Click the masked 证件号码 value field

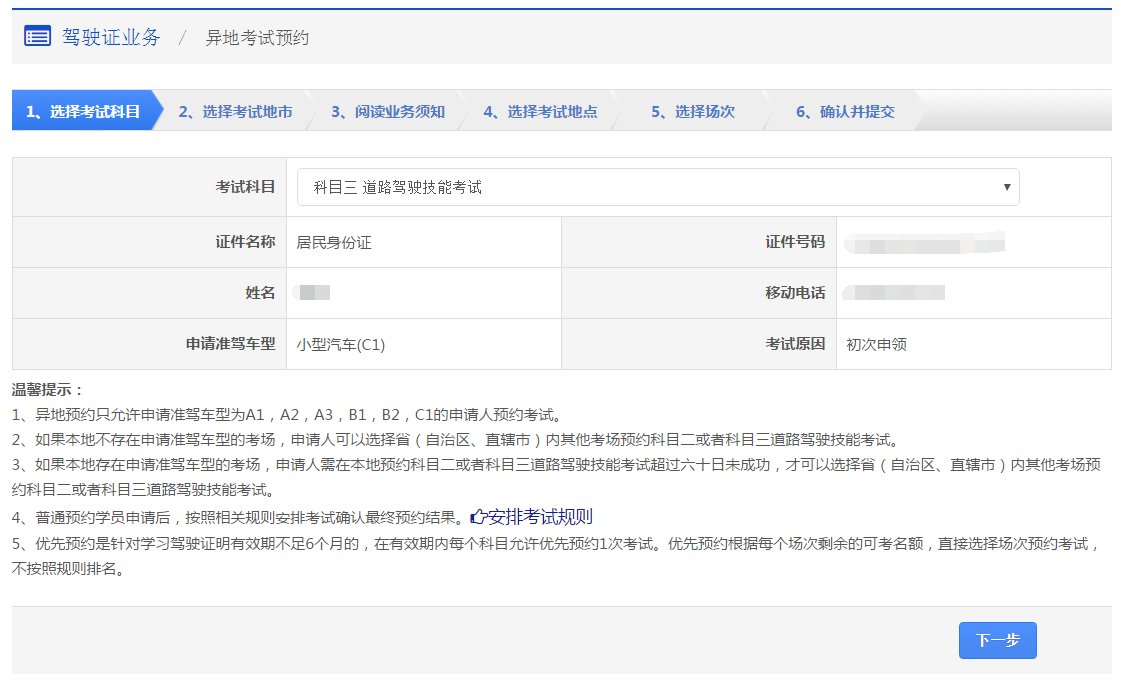pyautogui.click(x=924, y=241)
